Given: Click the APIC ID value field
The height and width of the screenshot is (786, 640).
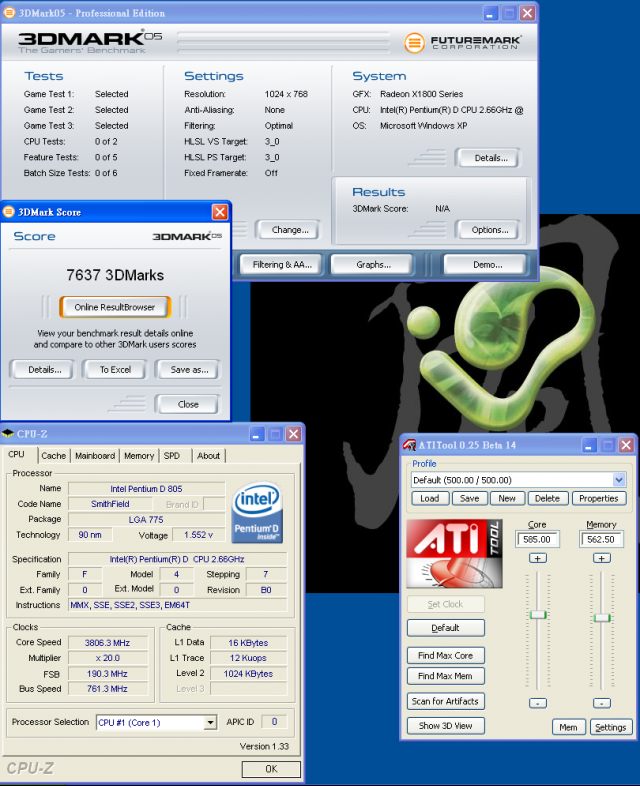Looking at the screenshot, I should (x=274, y=722).
